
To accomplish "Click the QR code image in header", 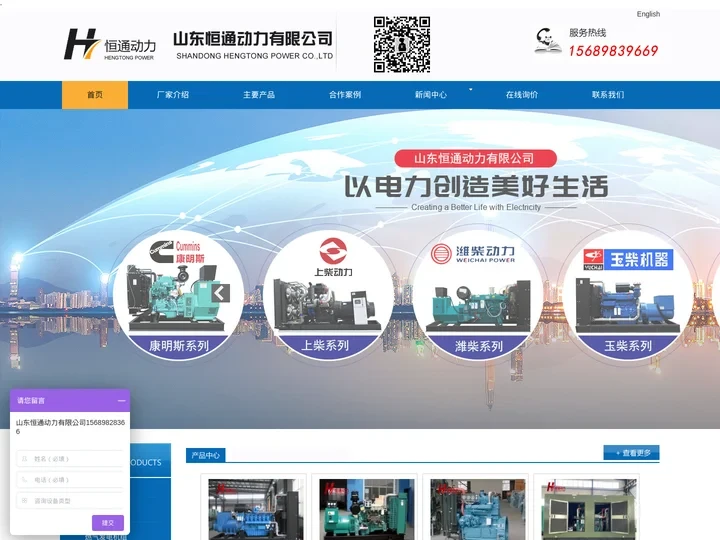I will (402, 45).
